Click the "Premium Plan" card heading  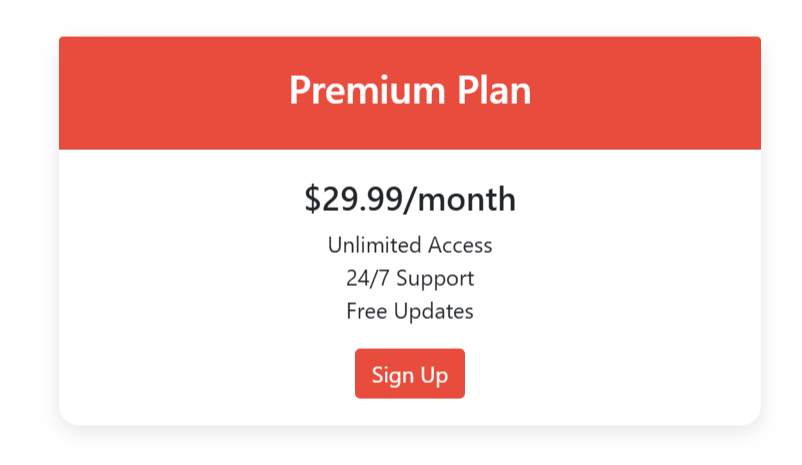(x=410, y=91)
